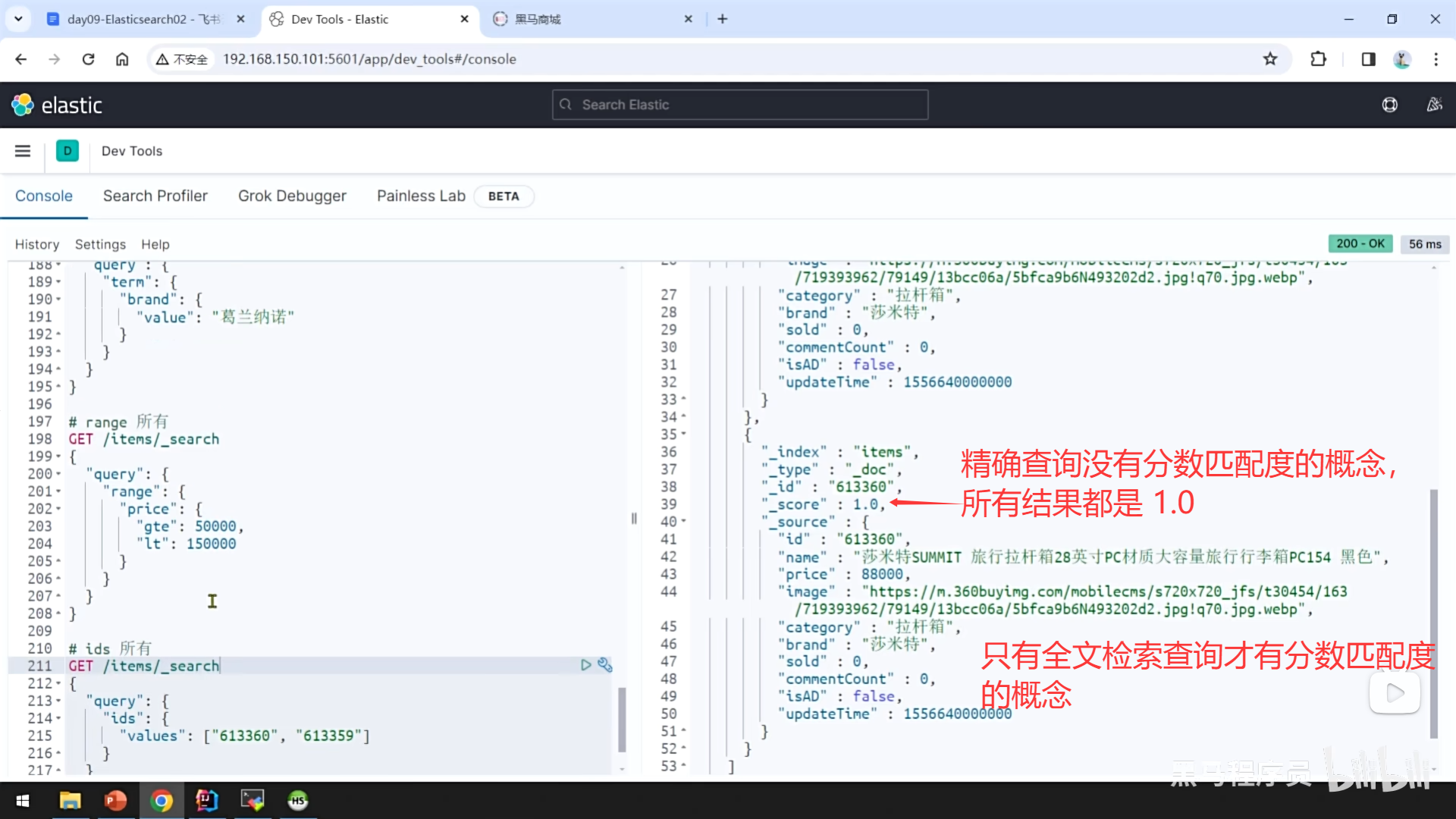Collapse the fold arrow at line 199
1456x819 pixels.
(58, 457)
